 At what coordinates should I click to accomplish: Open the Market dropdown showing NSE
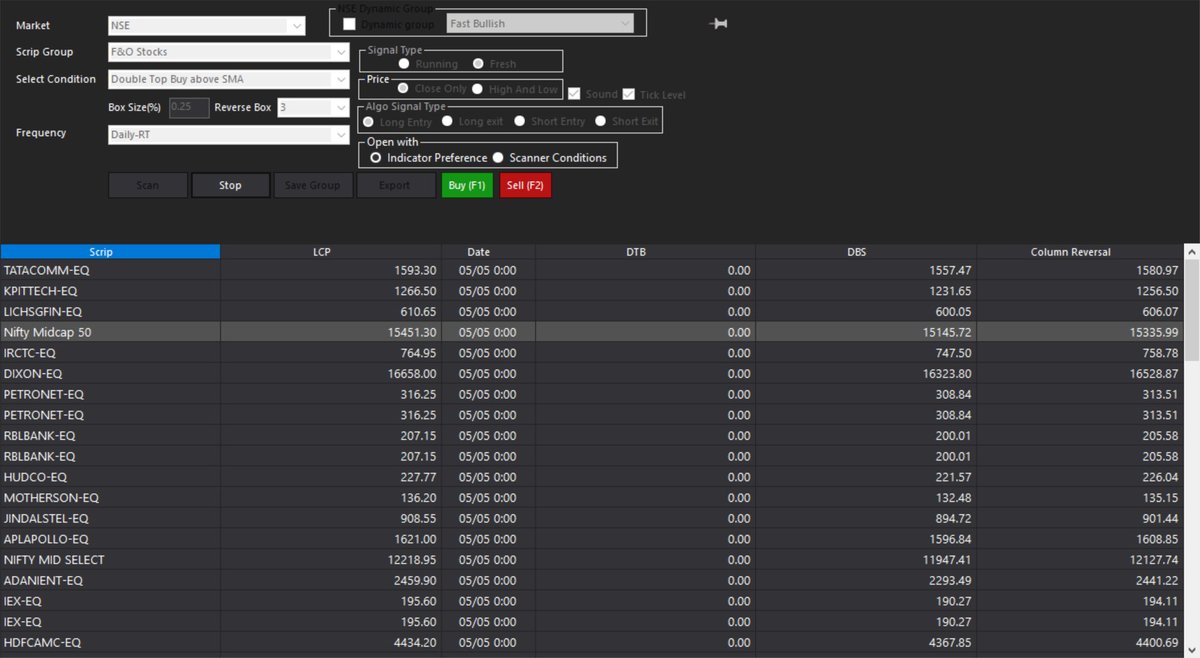[206, 26]
